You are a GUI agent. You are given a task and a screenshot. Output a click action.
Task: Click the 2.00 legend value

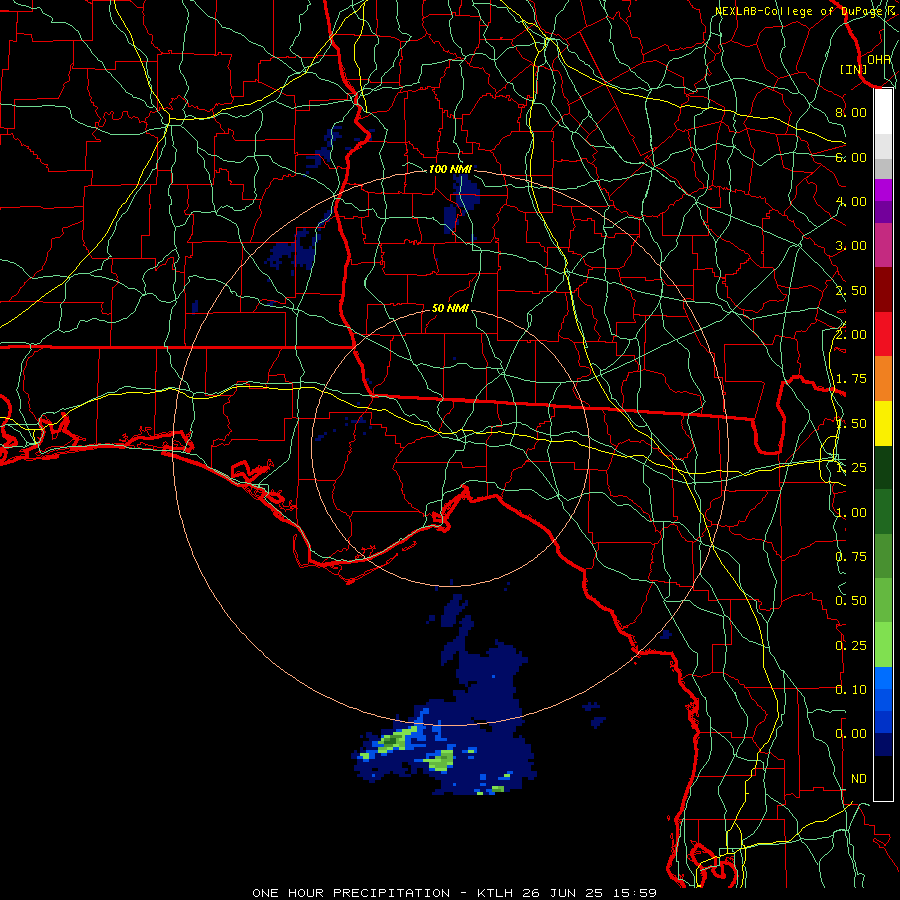tap(851, 335)
